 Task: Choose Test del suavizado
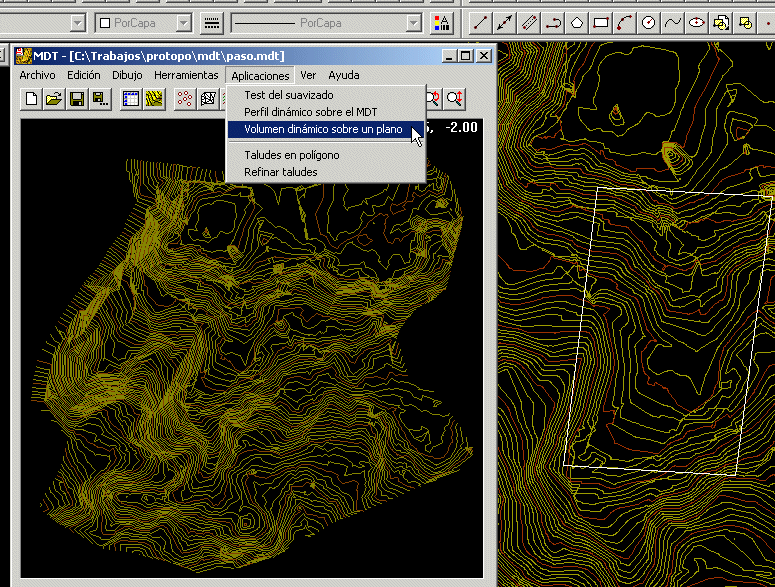326,95
